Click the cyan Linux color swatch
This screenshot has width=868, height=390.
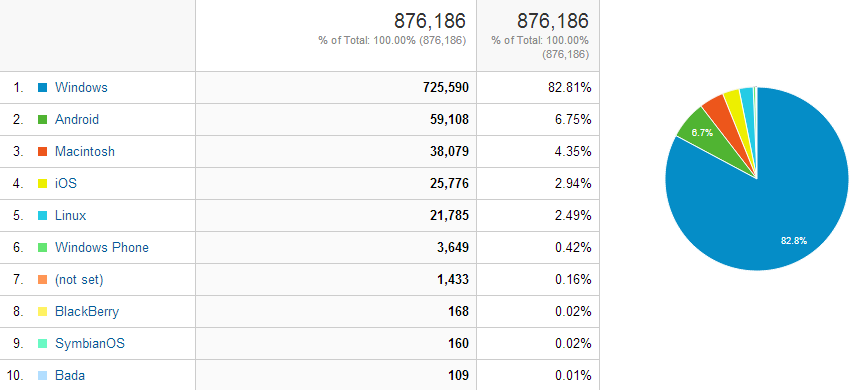point(43,216)
